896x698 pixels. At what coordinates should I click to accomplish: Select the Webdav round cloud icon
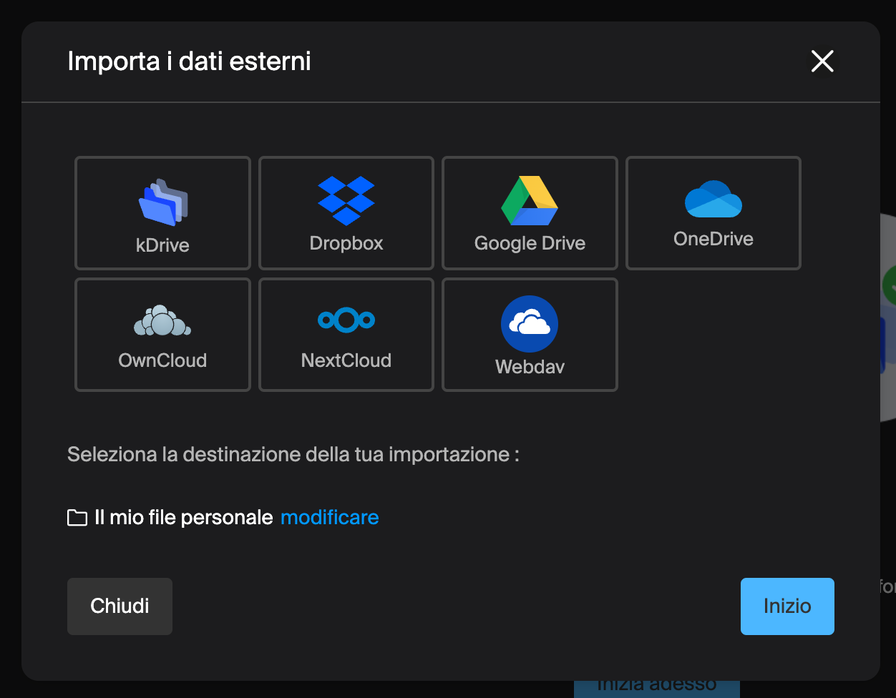pyautogui.click(x=529, y=323)
